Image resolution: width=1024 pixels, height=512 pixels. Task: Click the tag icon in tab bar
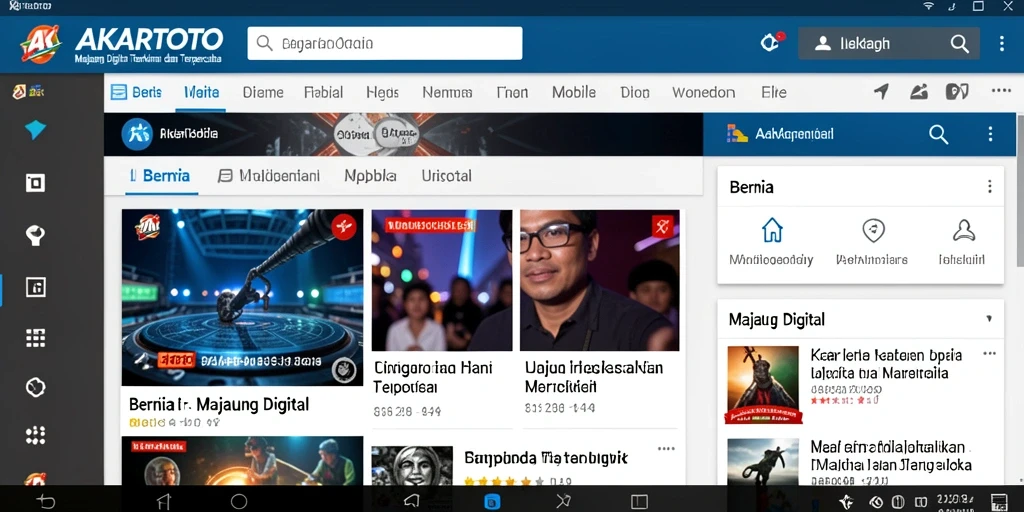(957, 91)
